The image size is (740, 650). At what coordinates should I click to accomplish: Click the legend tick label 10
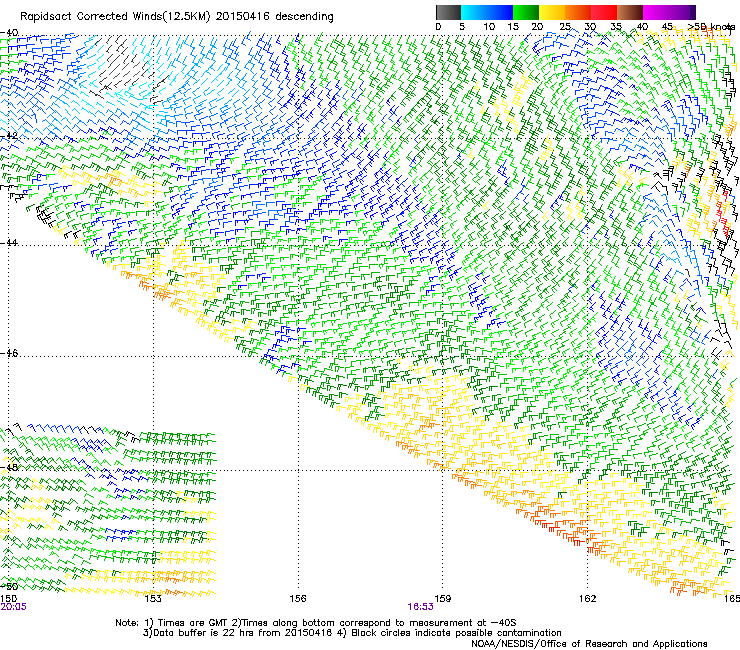[489, 27]
